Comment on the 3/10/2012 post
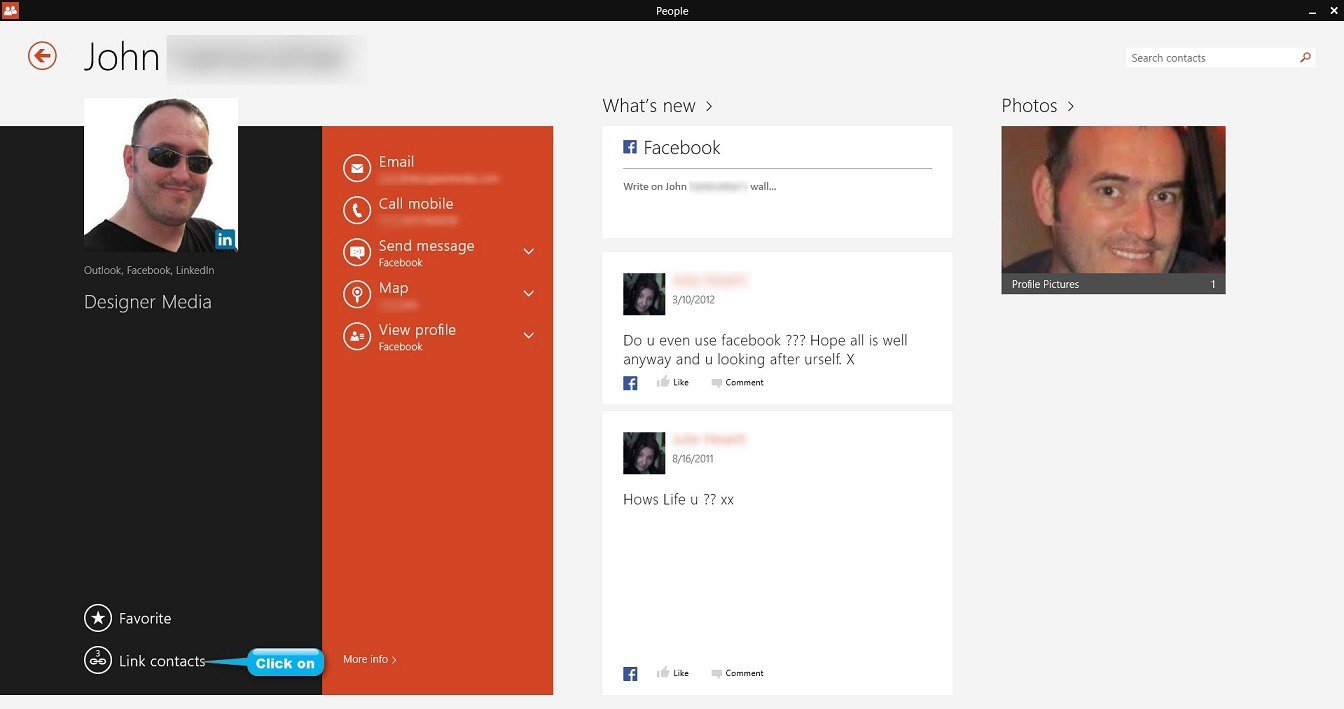Screen dimensions: 1344x709 click(x=738, y=382)
